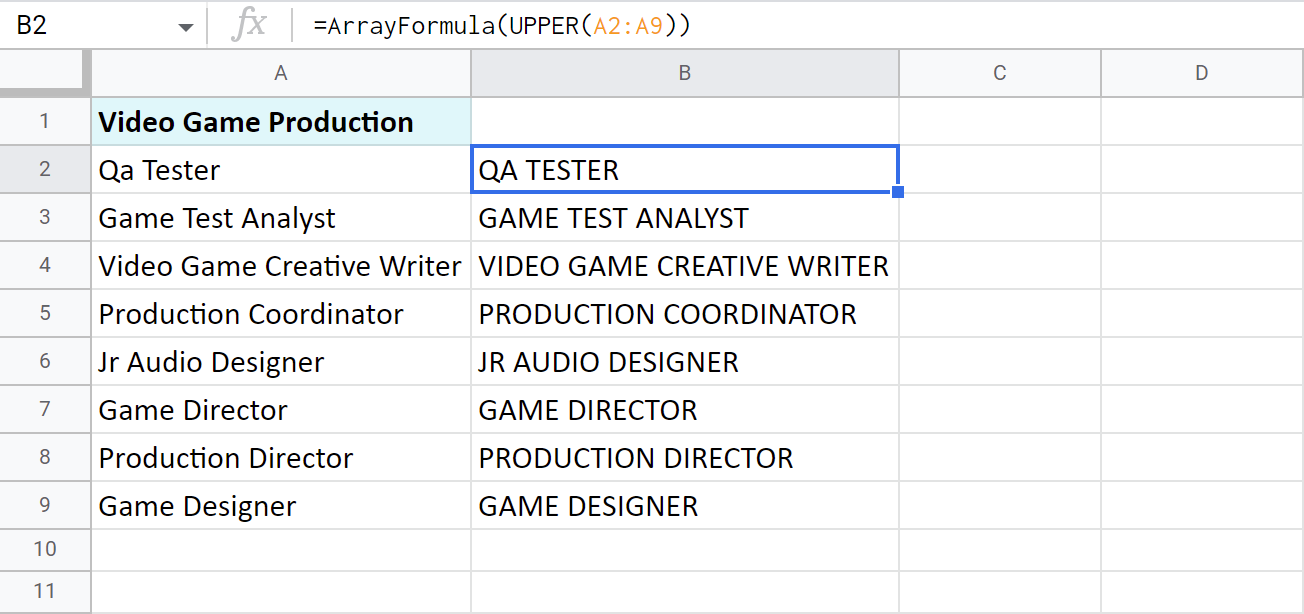Click the cell containing Qa Tester
This screenshot has width=1304, height=614.
(x=281, y=170)
